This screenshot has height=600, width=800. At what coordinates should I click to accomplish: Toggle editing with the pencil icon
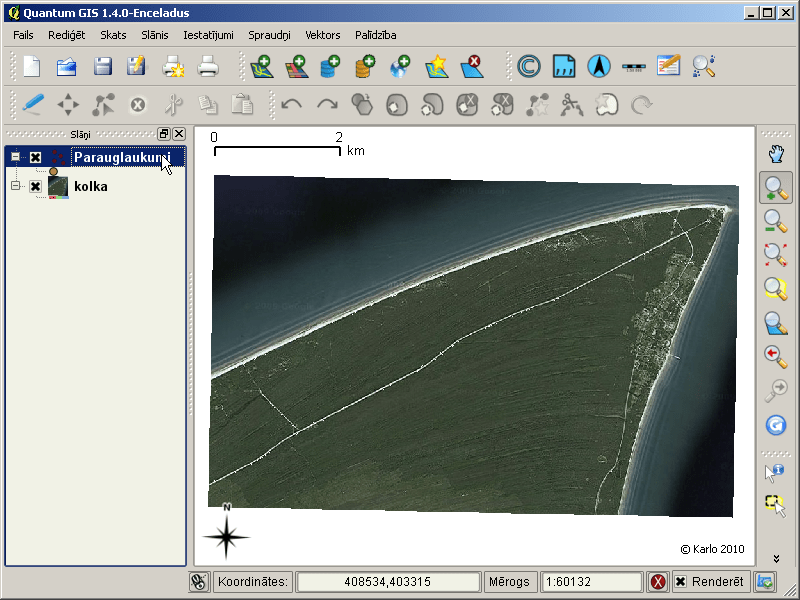click(x=33, y=105)
